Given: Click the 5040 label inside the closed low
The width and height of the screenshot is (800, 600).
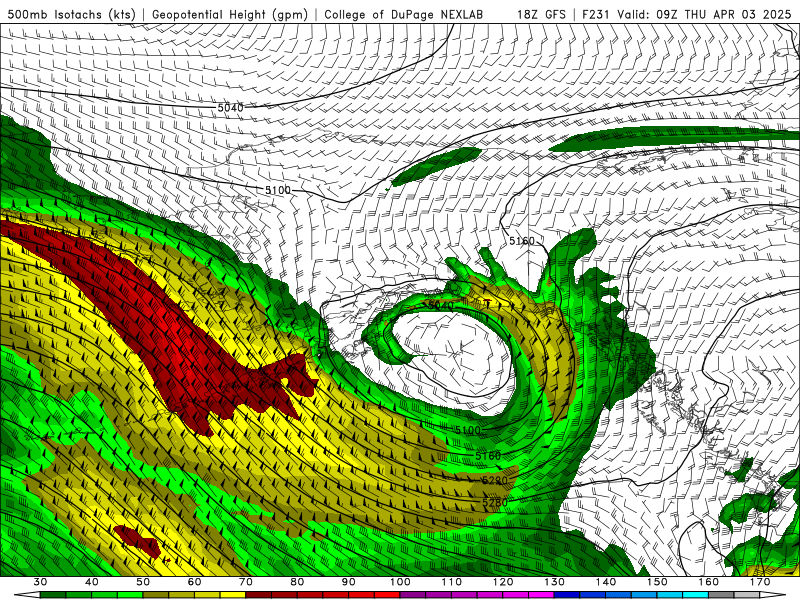Looking at the screenshot, I should [x=439, y=306].
